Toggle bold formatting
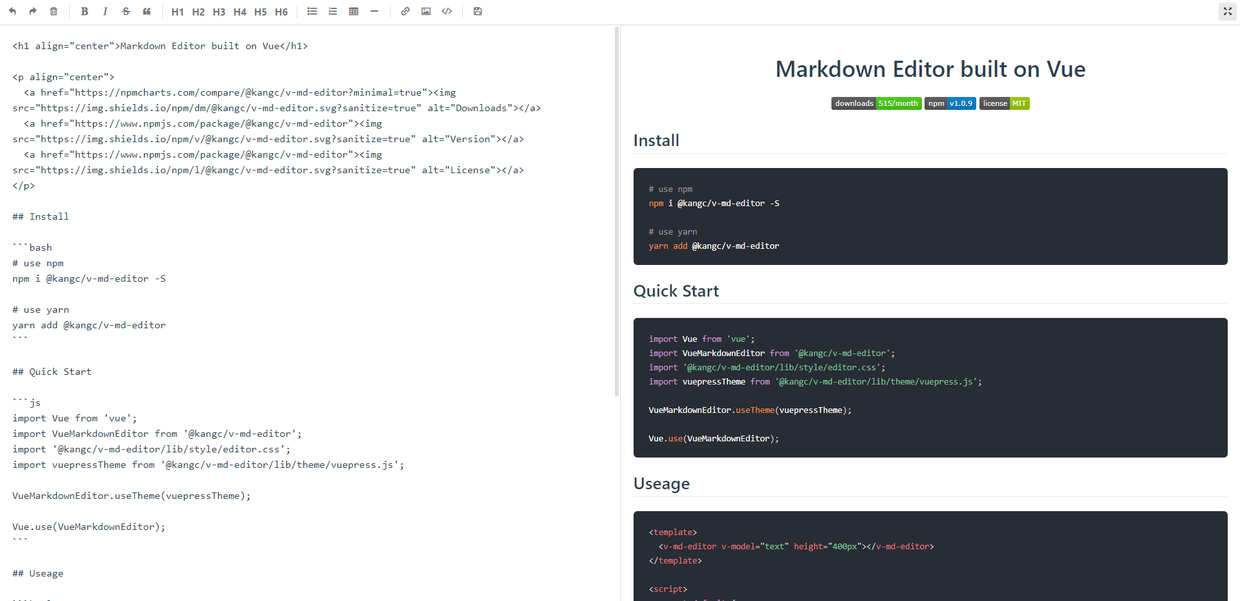Screen dimensions: 1240x601 click(x=84, y=12)
